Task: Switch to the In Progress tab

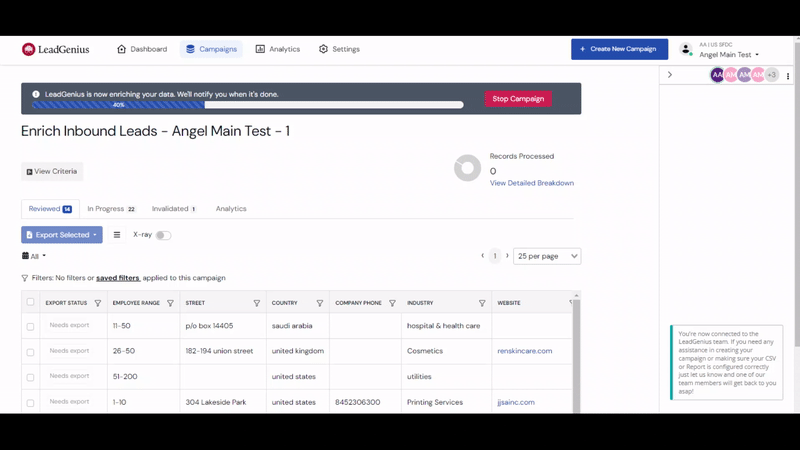Action: pyautogui.click(x=111, y=209)
